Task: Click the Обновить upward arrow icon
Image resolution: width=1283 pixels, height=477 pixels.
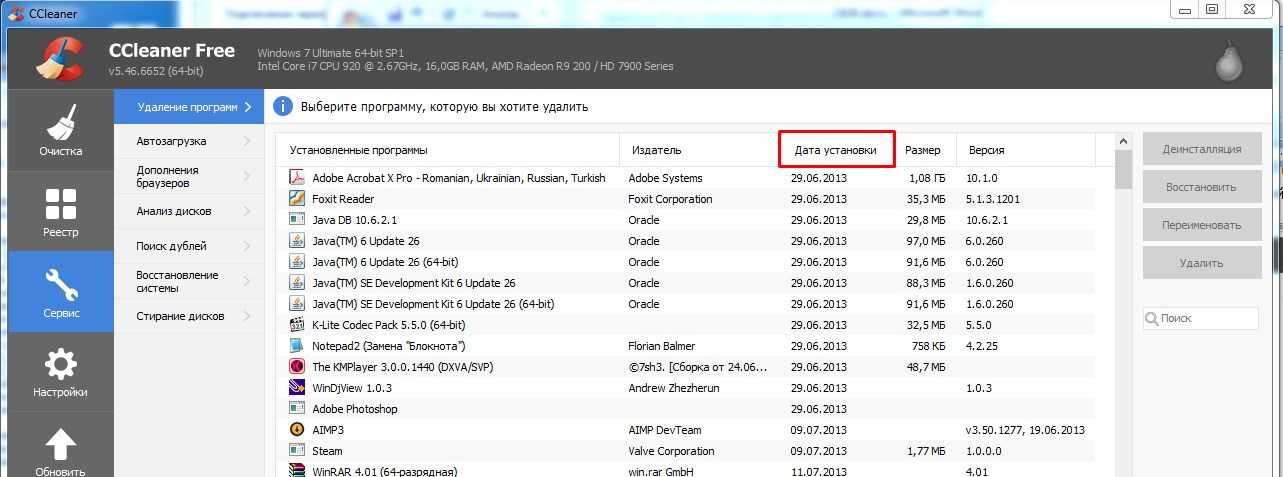Action: coord(61,445)
